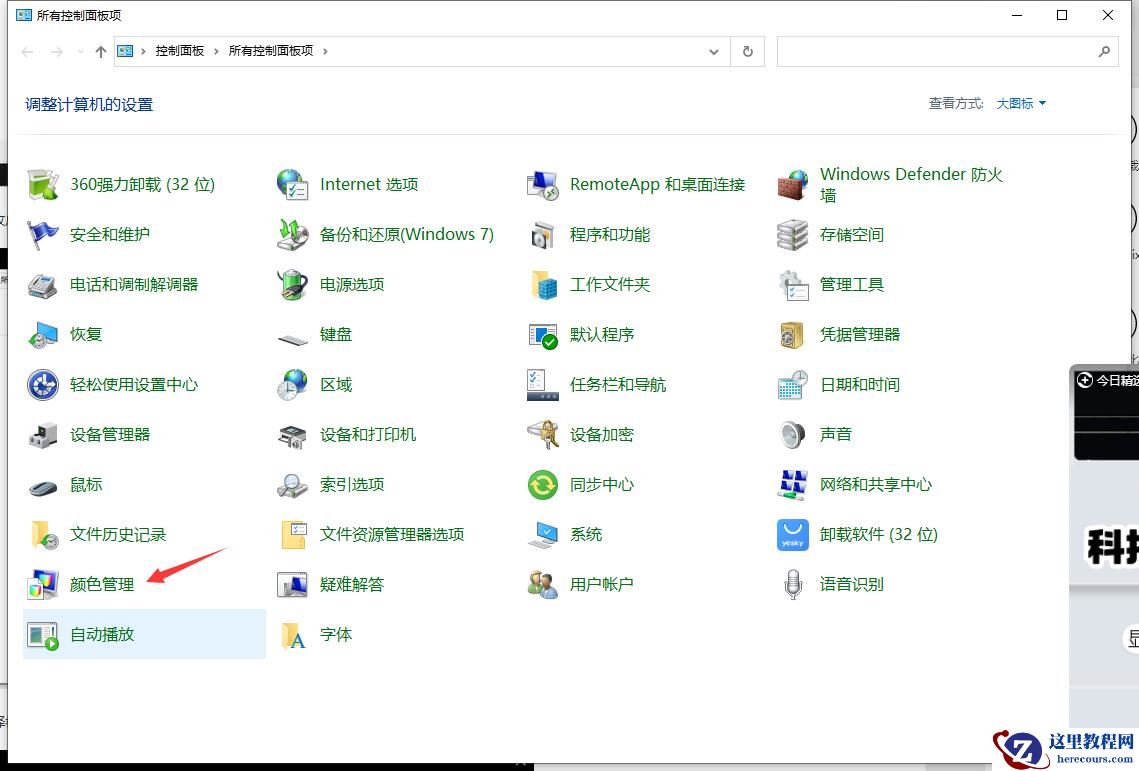
Task: Open the 自动播放 icon
Action: coord(43,635)
